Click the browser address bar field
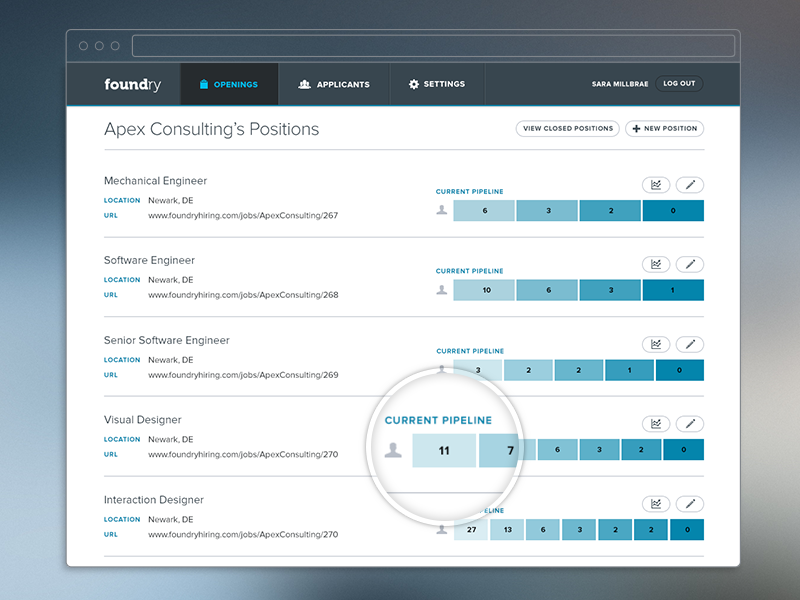Viewport: 800px width, 600px height. 433,46
